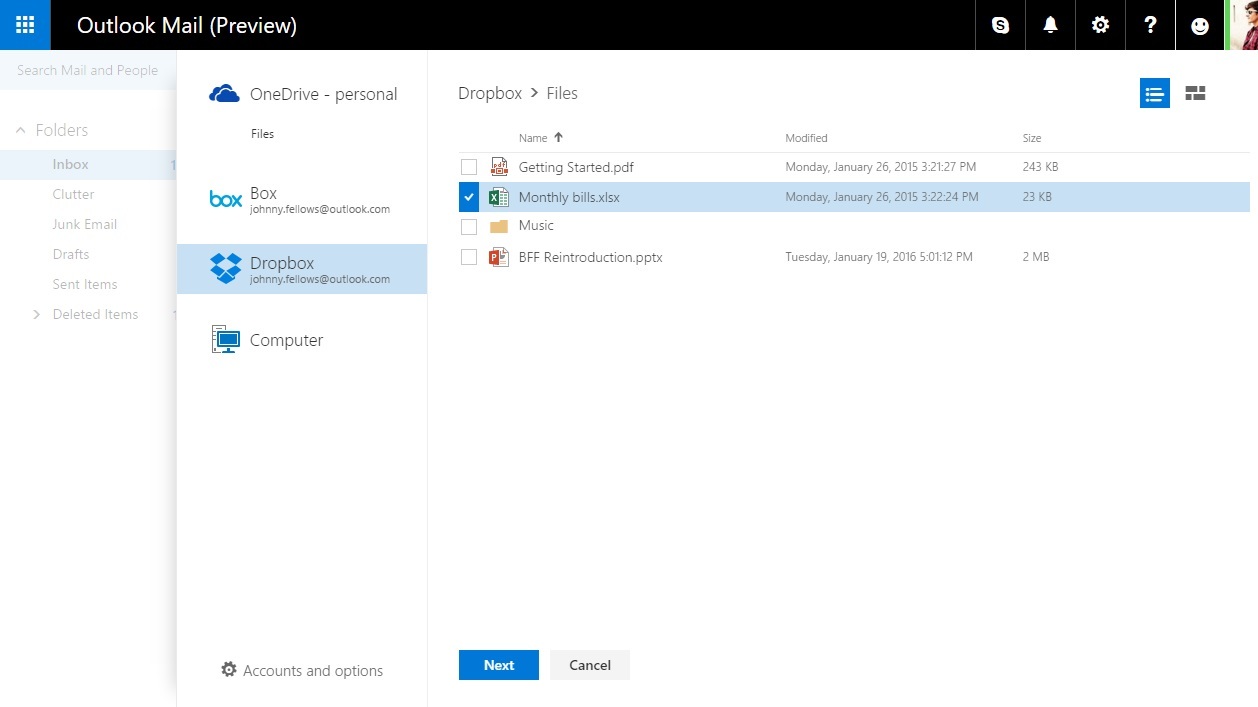The width and height of the screenshot is (1258, 707).
Task: Click the Getting Started PDF file icon
Action: 498,167
